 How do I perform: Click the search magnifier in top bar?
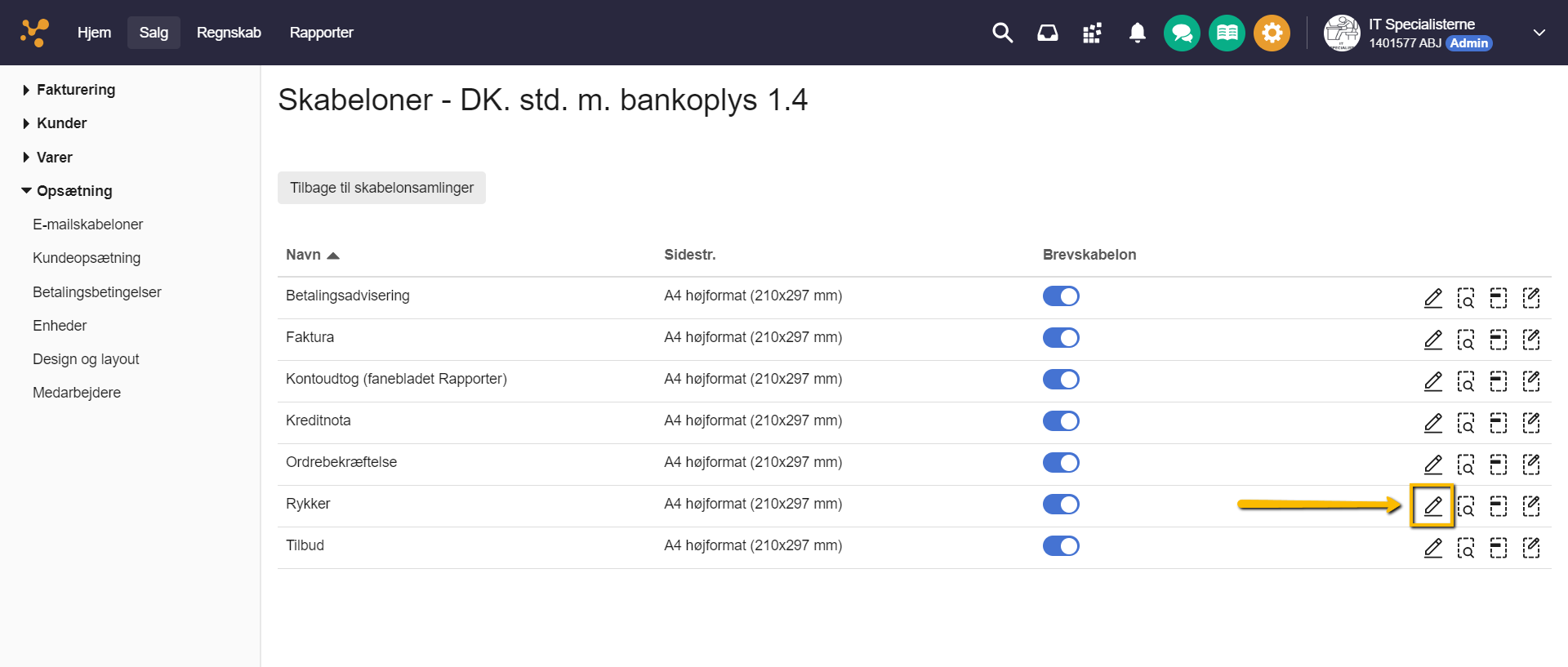click(x=1002, y=33)
